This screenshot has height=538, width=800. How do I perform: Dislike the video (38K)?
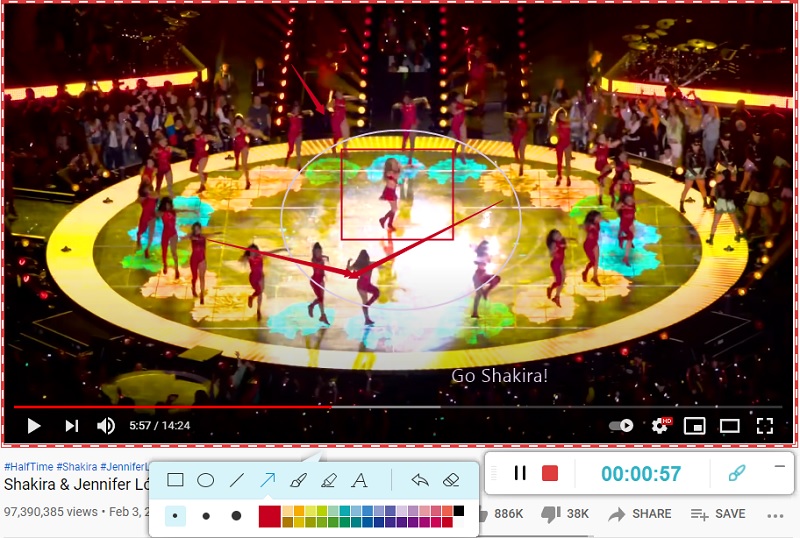pos(564,514)
